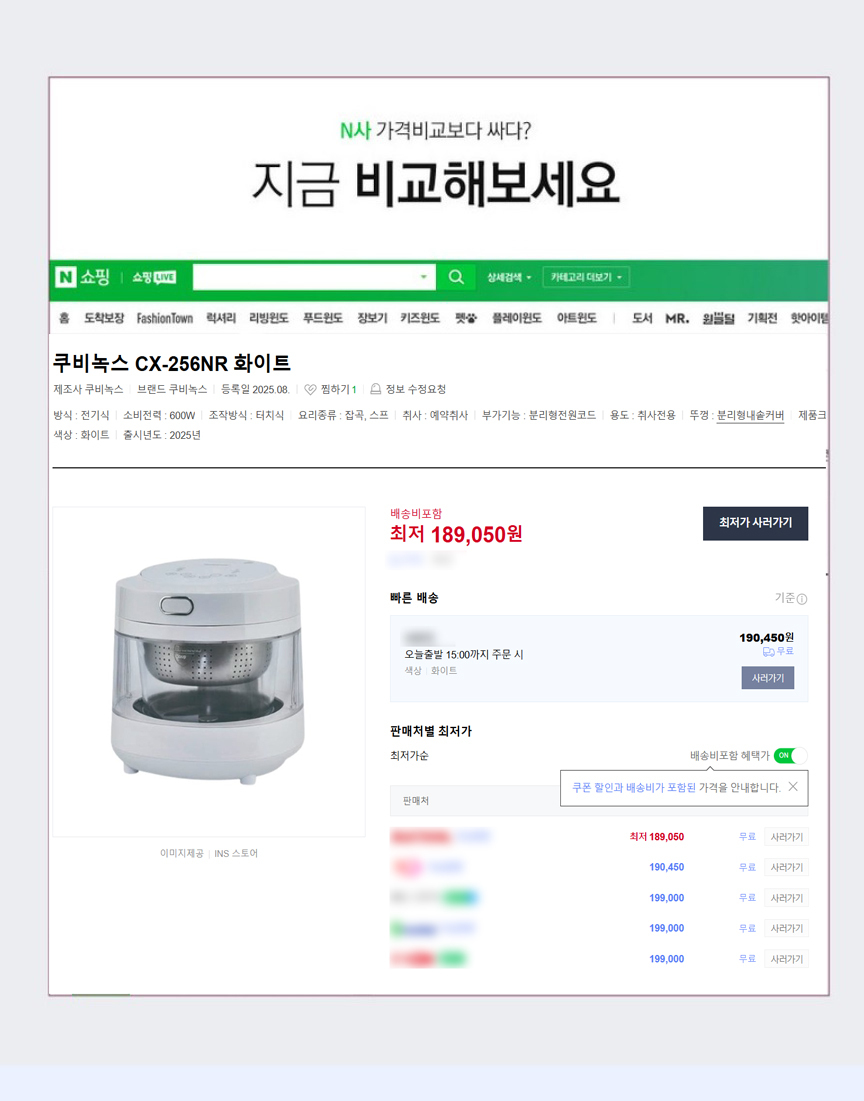Open the pet paw icon menu
The image size is (864, 1101).
click(465, 319)
